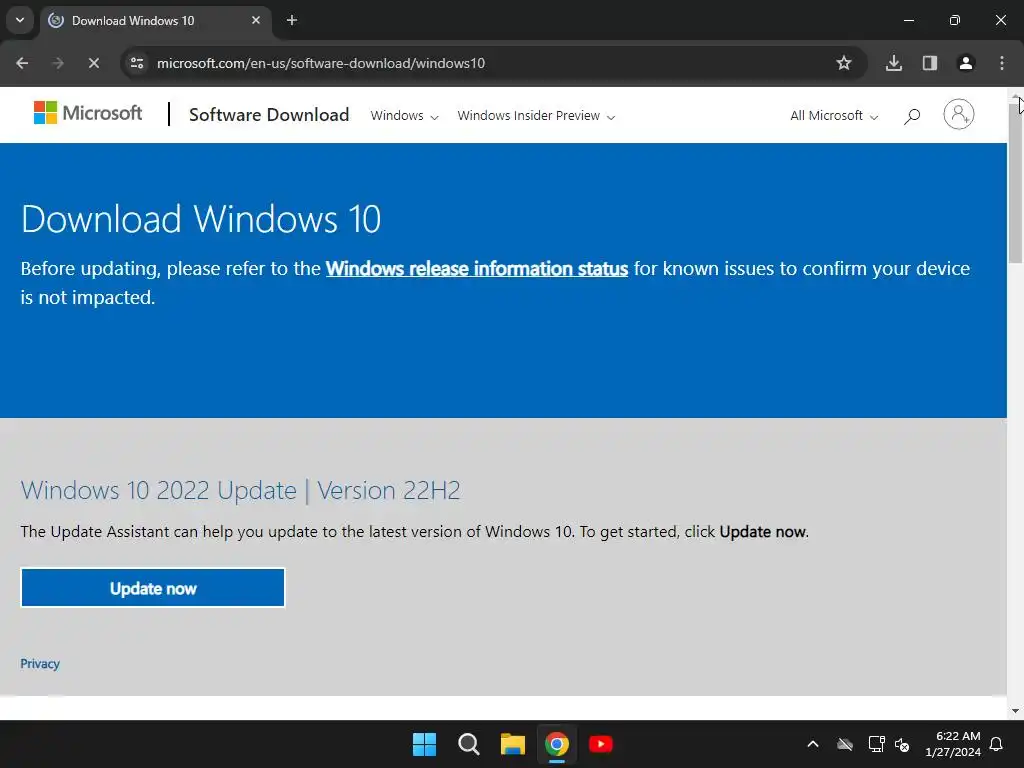Open File Explorer from taskbar

[513, 744]
